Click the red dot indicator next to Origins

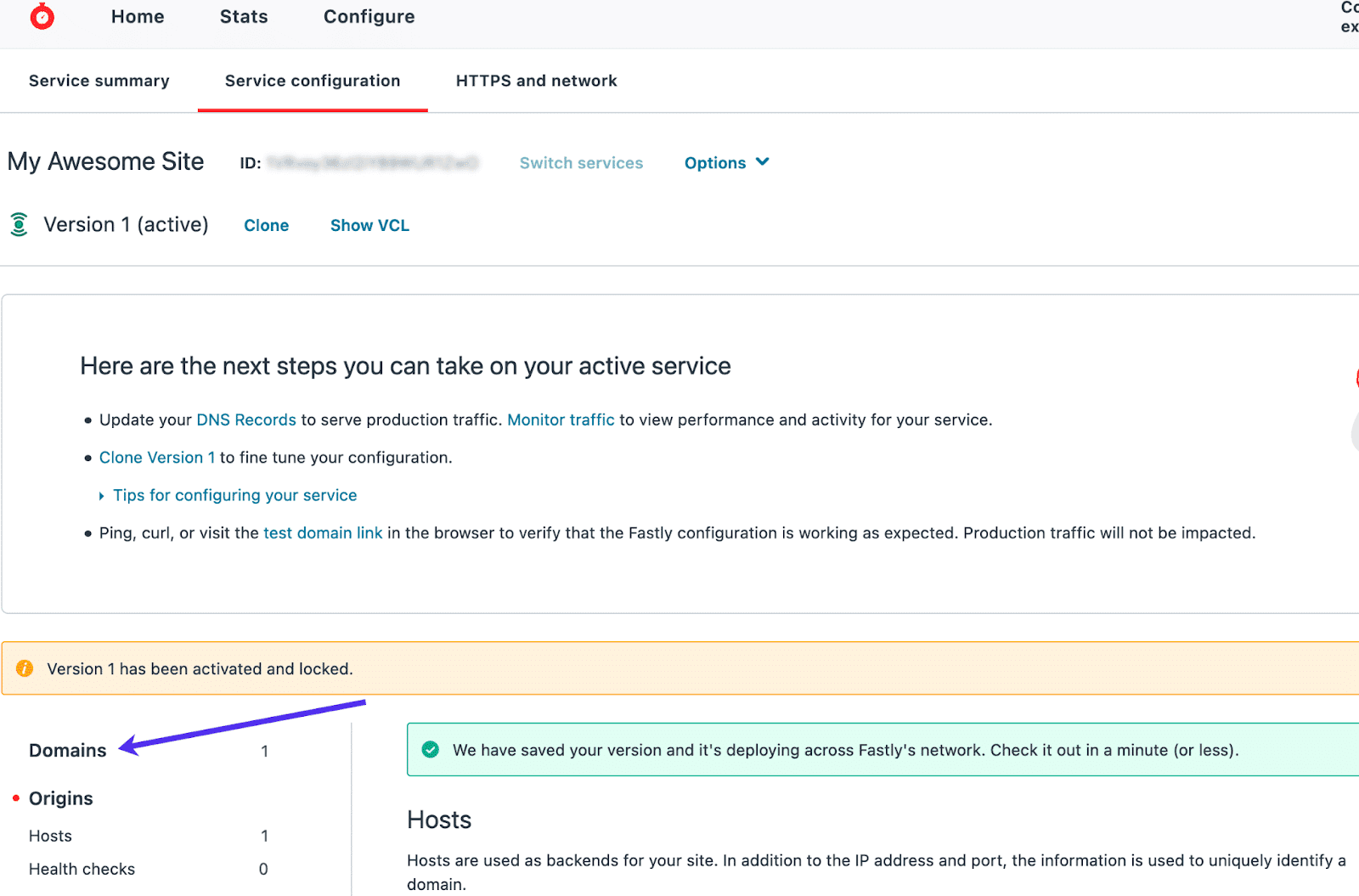17,797
